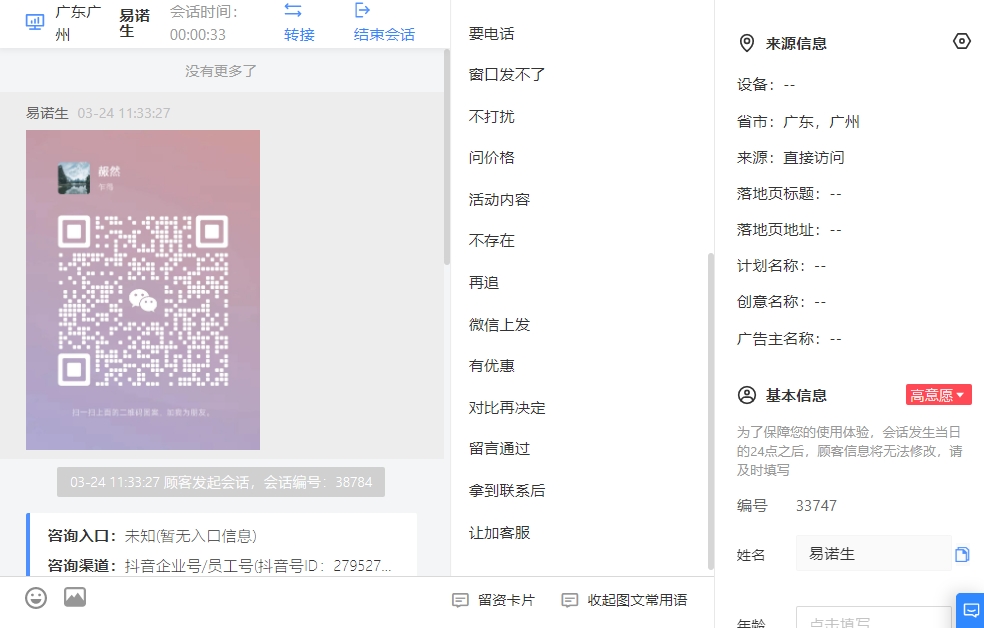Click the 易诺生 name in chat header

135,23
